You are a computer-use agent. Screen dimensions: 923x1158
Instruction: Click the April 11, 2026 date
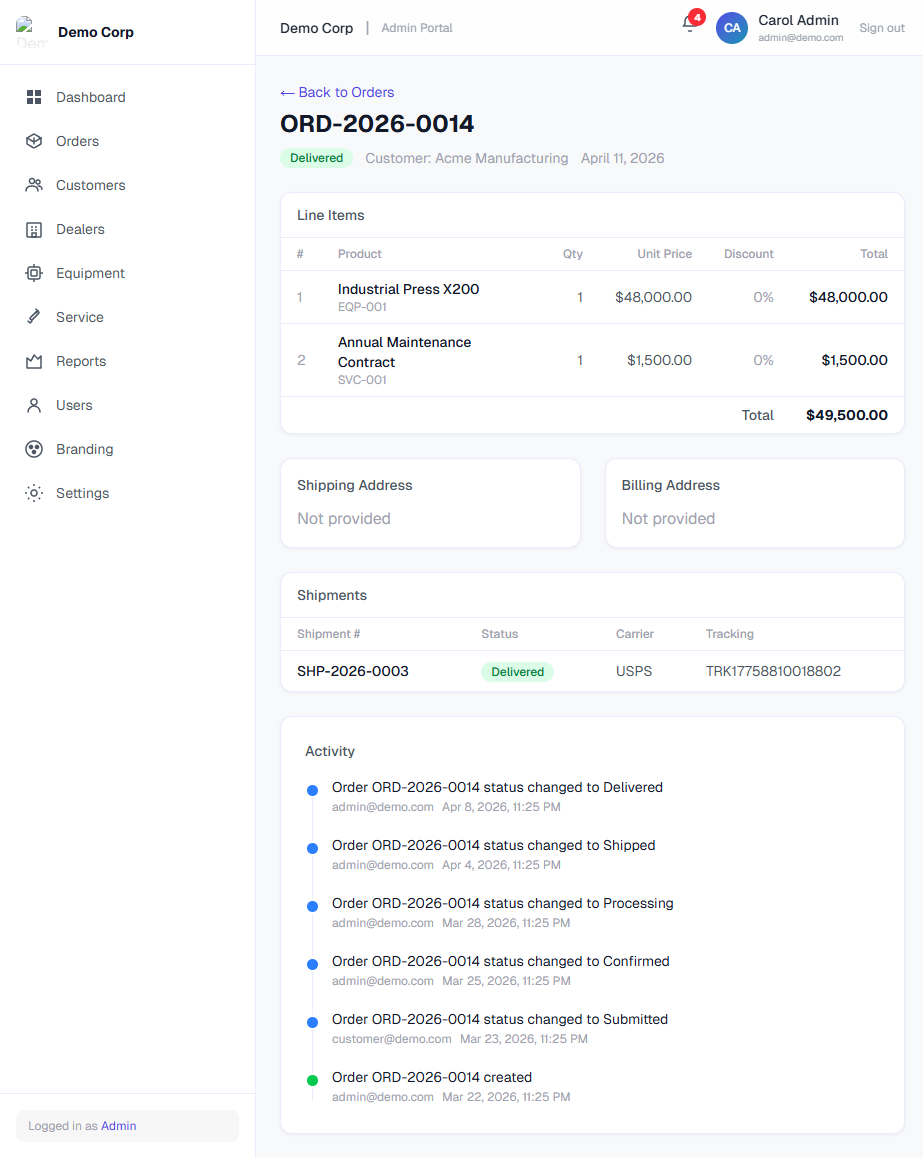(622, 158)
